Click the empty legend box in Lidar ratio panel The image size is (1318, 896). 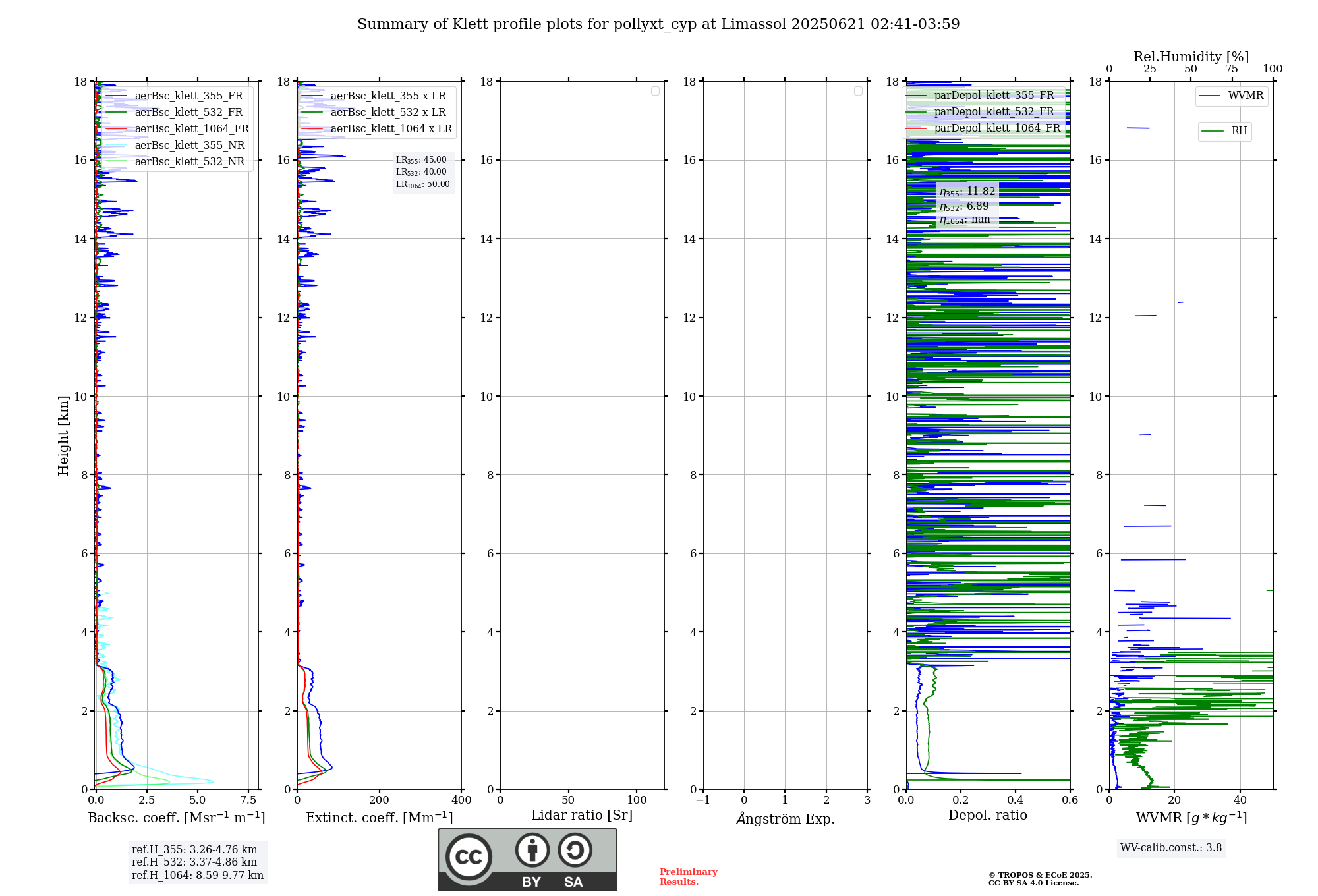click(x=655, y=91)
